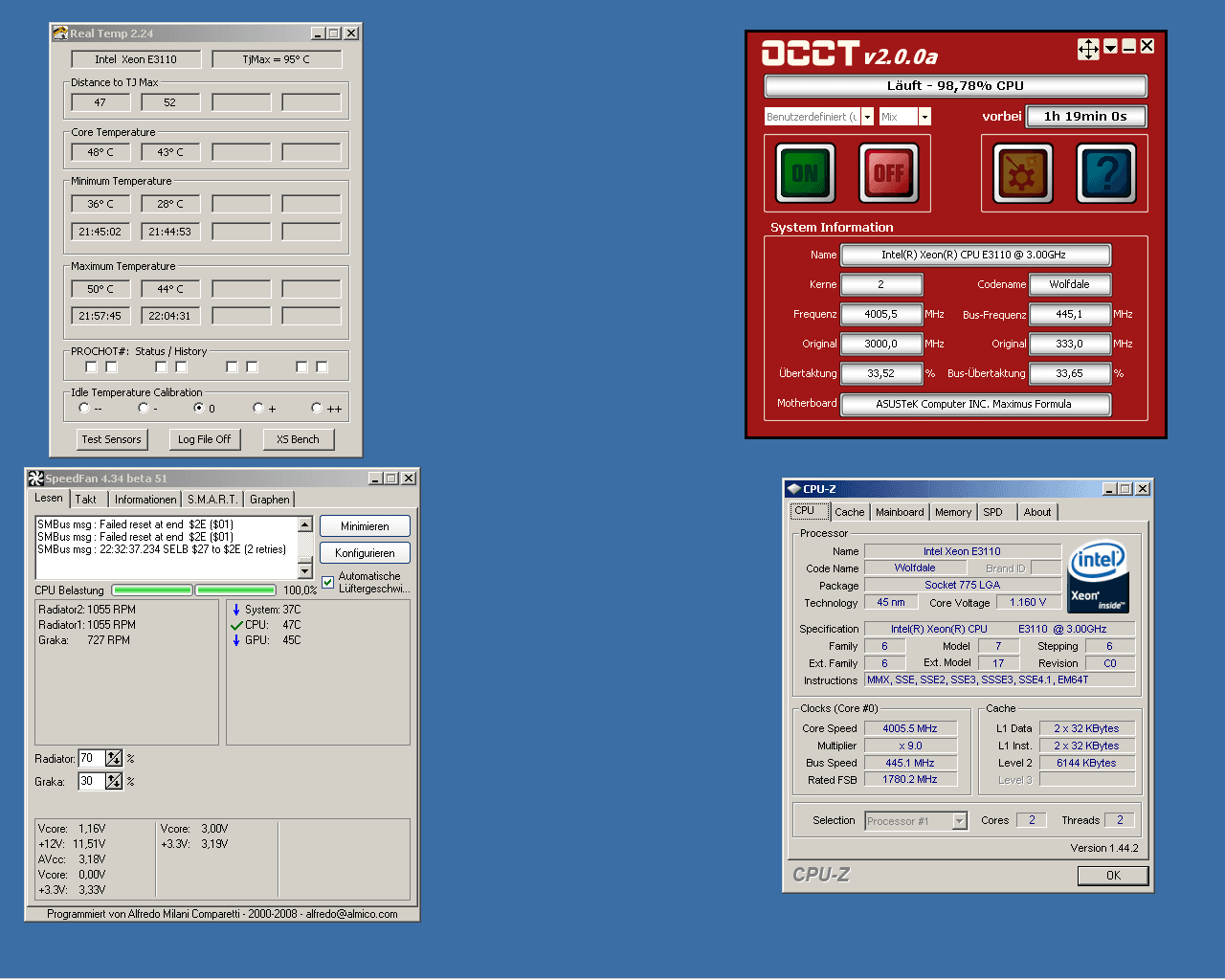Viewport: 1225px width, 980px height.
Task: Select the '+' idle calibration radio button
Action: coord(257,408)
